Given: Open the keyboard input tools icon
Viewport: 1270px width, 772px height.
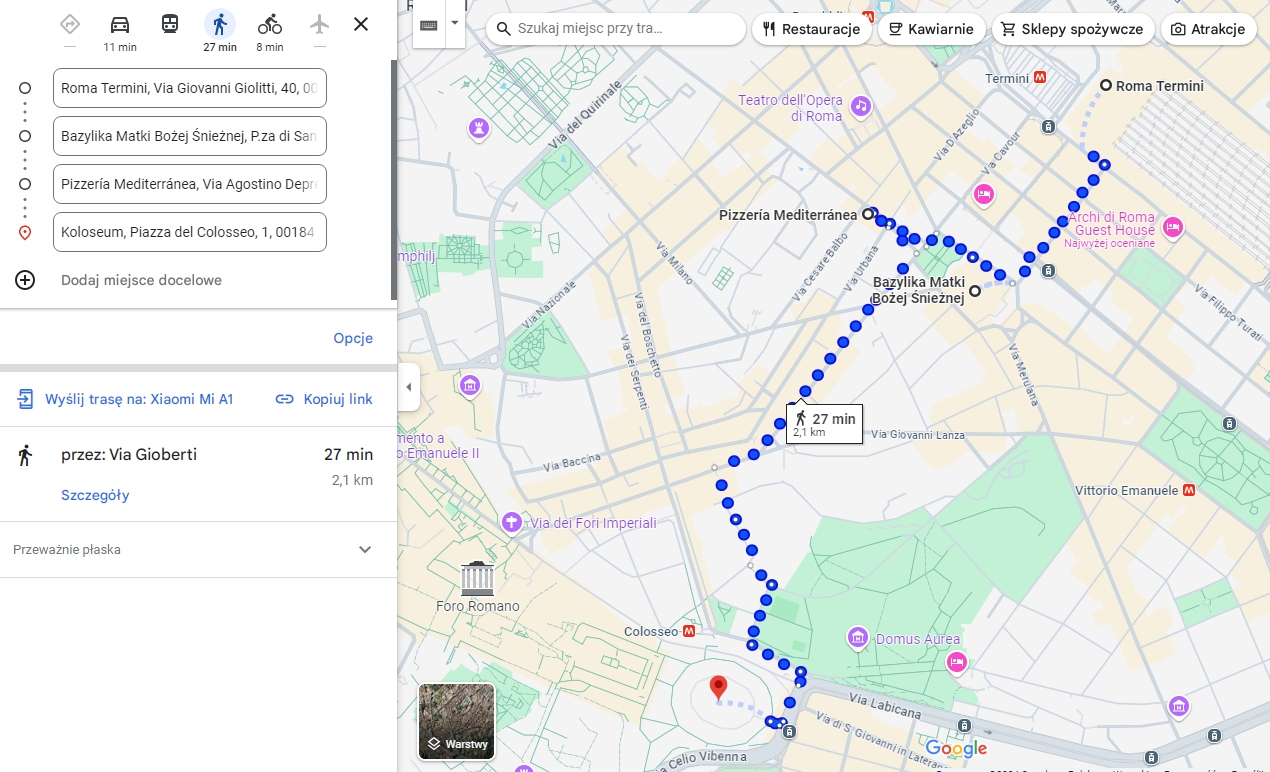Looking at the screenshot, I should tap(429, 25).
